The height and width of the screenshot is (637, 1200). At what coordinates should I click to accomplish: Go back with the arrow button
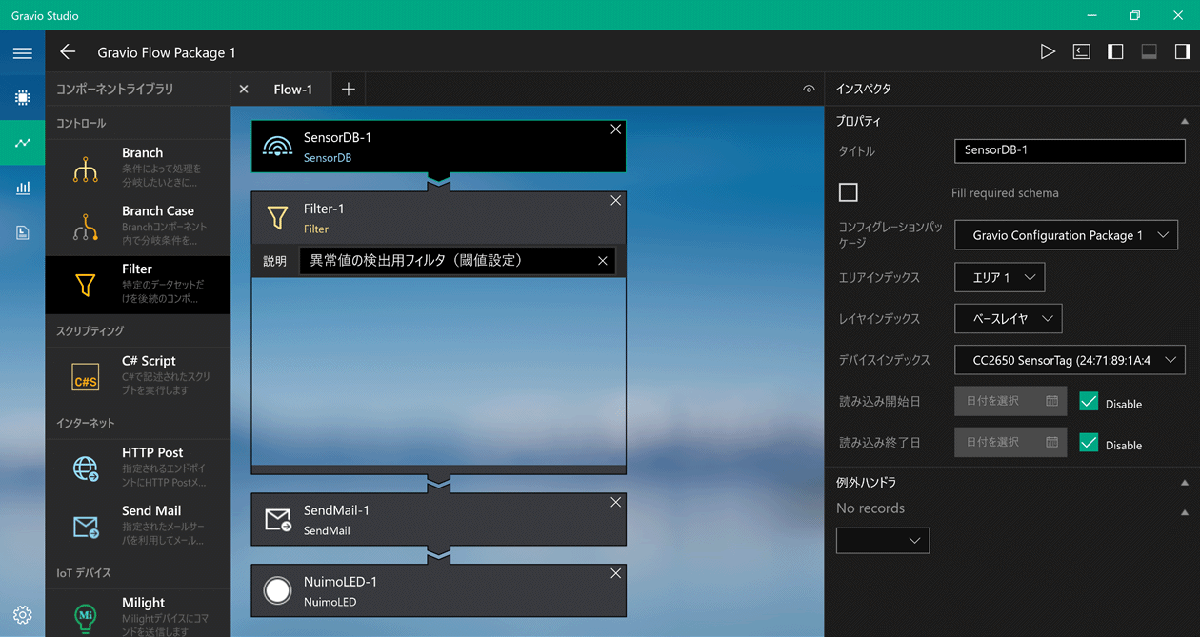point(68,52)
